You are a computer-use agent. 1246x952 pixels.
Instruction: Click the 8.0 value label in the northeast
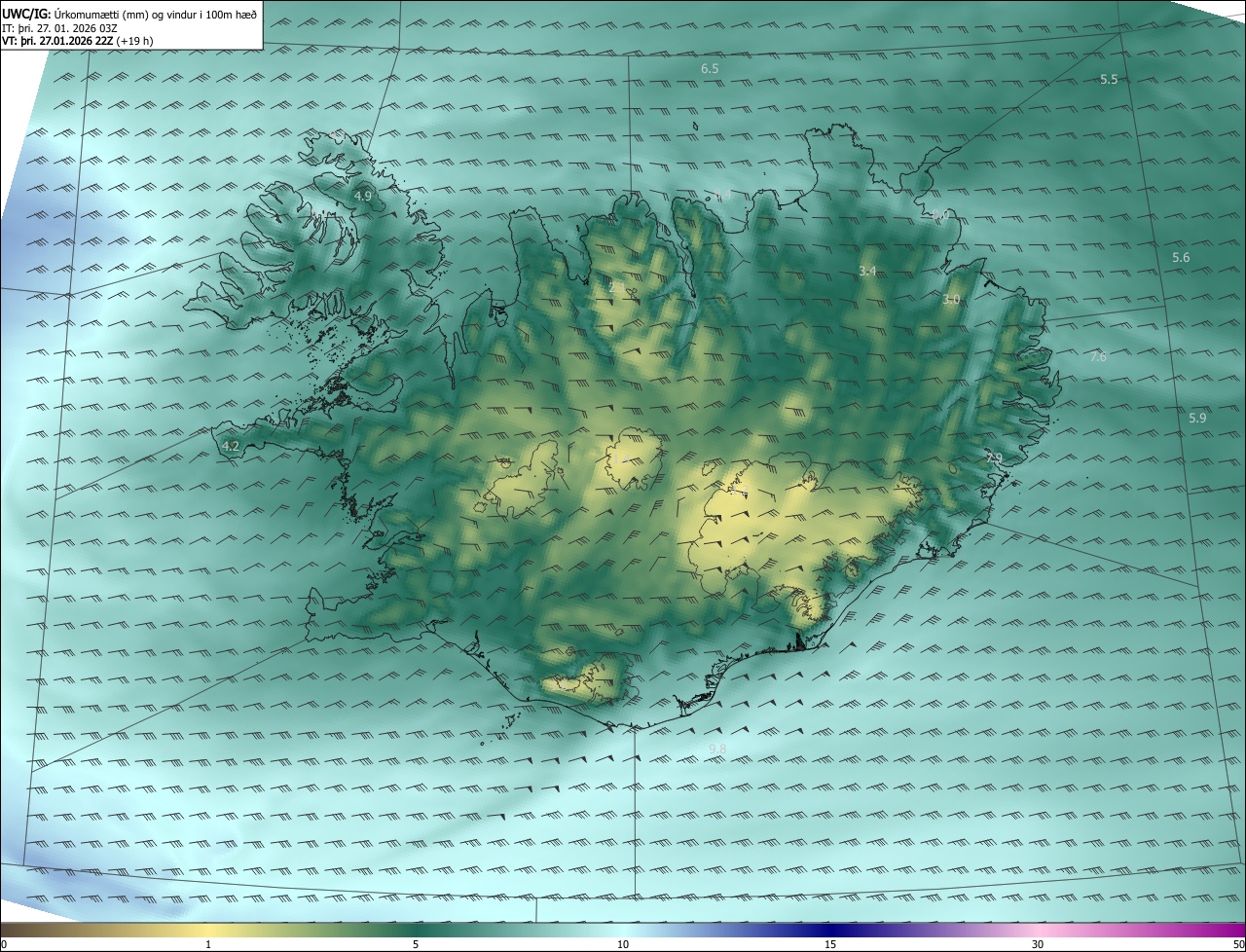939,214
